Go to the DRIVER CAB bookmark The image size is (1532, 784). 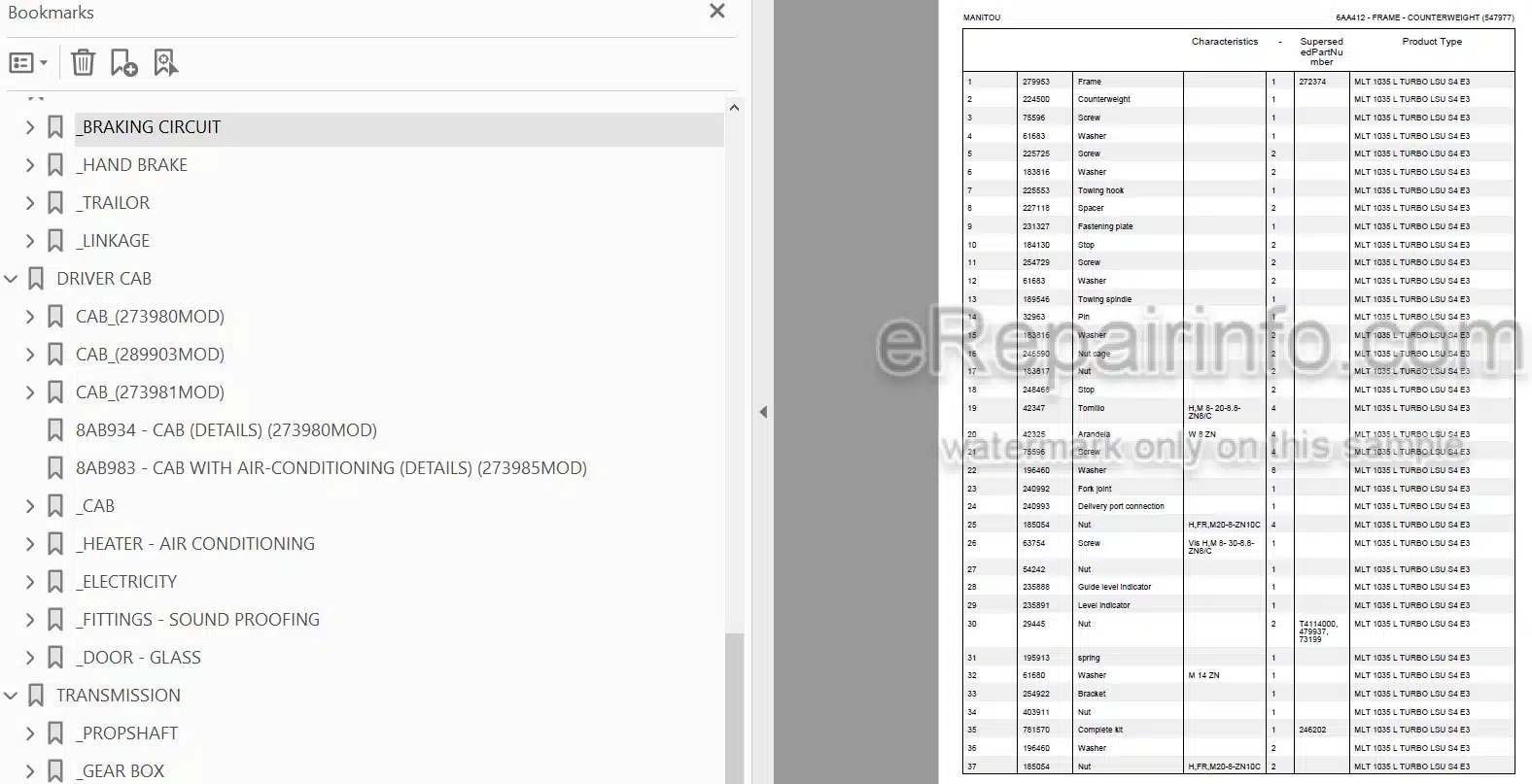pos(104,279)
